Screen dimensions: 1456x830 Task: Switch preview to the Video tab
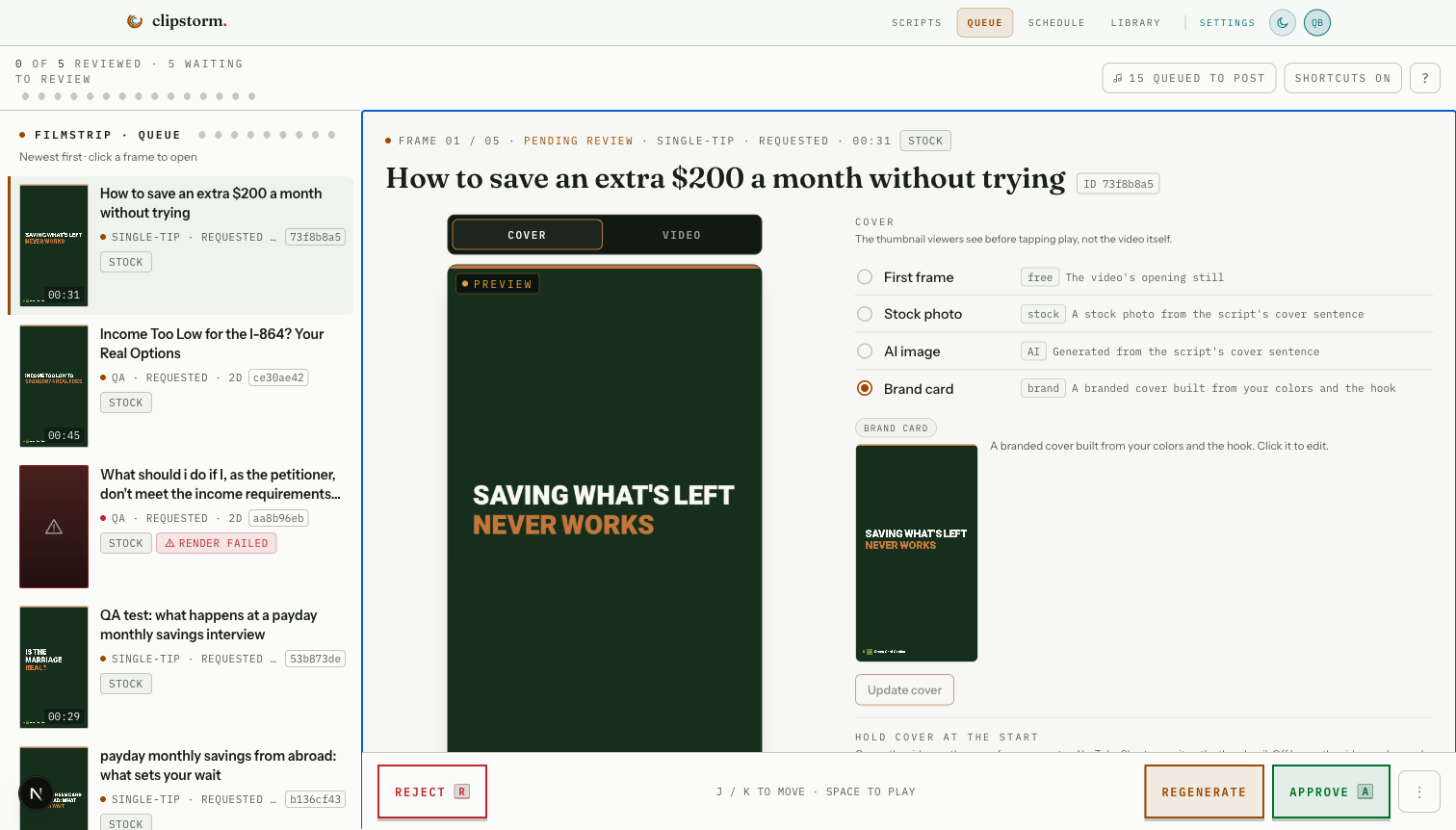pos(682,235)
